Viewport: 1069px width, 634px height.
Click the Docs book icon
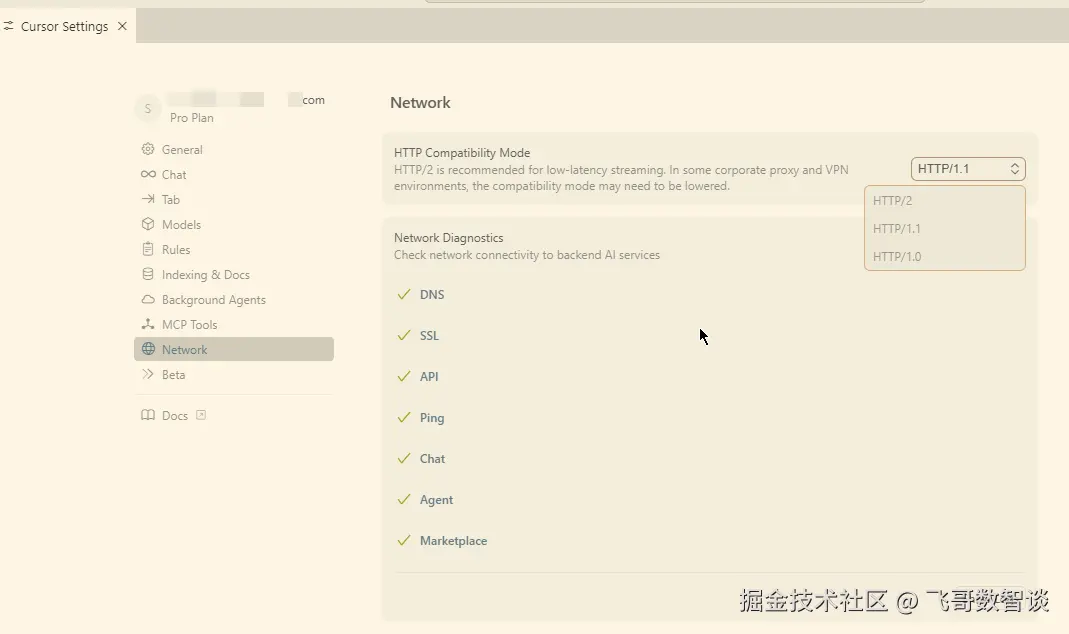point(148,415)
